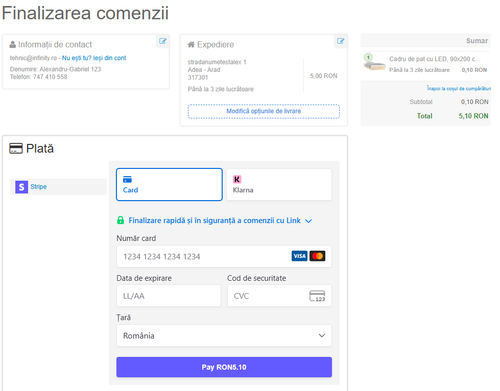The image size is (500, 391).
Task: Focus the CVC security code field
Action: [x=279, y=296]
